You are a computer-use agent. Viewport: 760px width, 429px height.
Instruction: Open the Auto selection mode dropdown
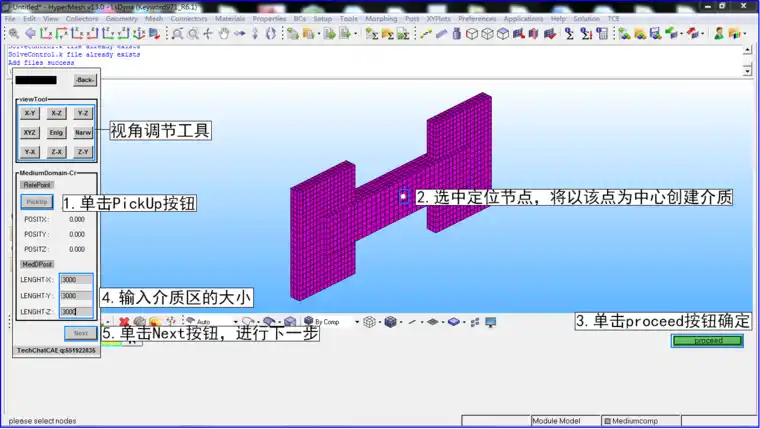pyautogui.click(x=236, y=322)
